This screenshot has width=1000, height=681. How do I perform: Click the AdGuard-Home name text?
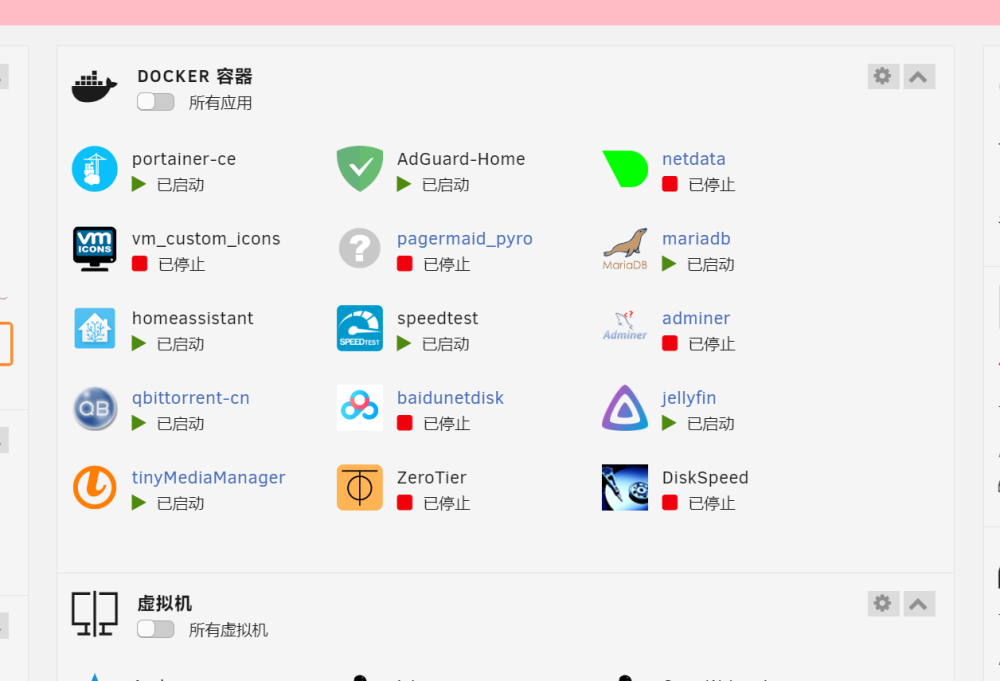(461, 159)
